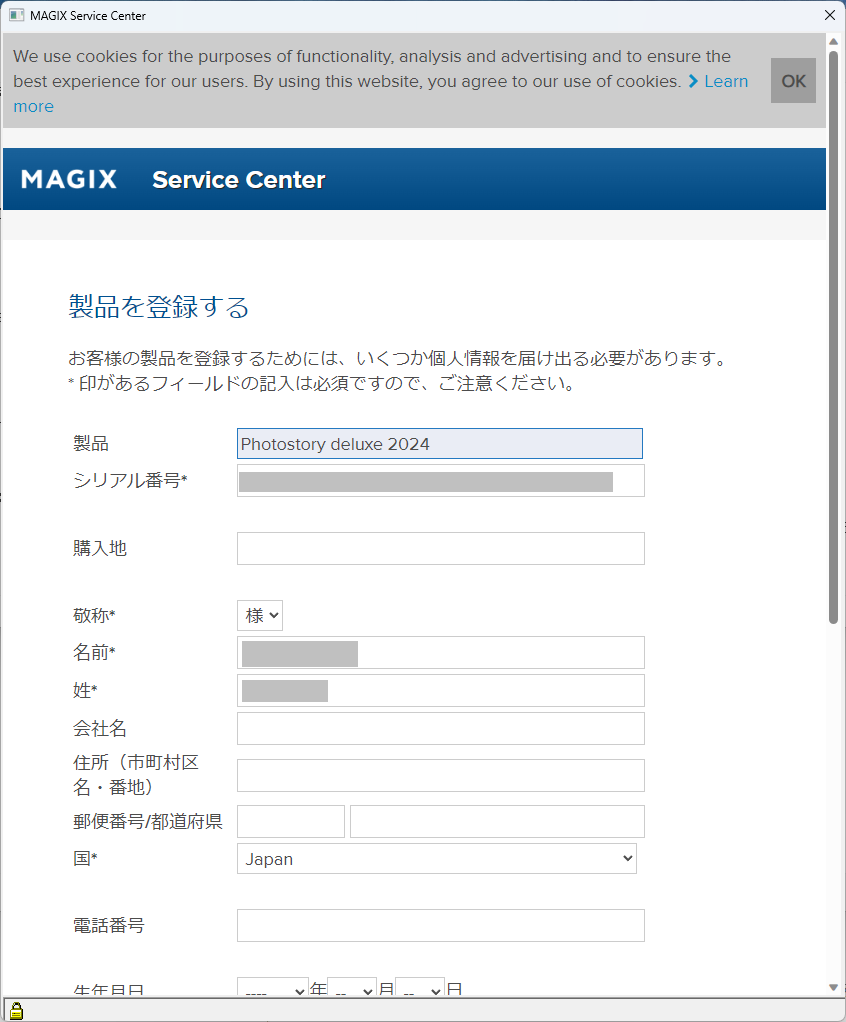Image resolution: width=846 pixels, height=1022 pixels.
Task: Close the MAGIX Service Center window
Action: click(830, 15)
